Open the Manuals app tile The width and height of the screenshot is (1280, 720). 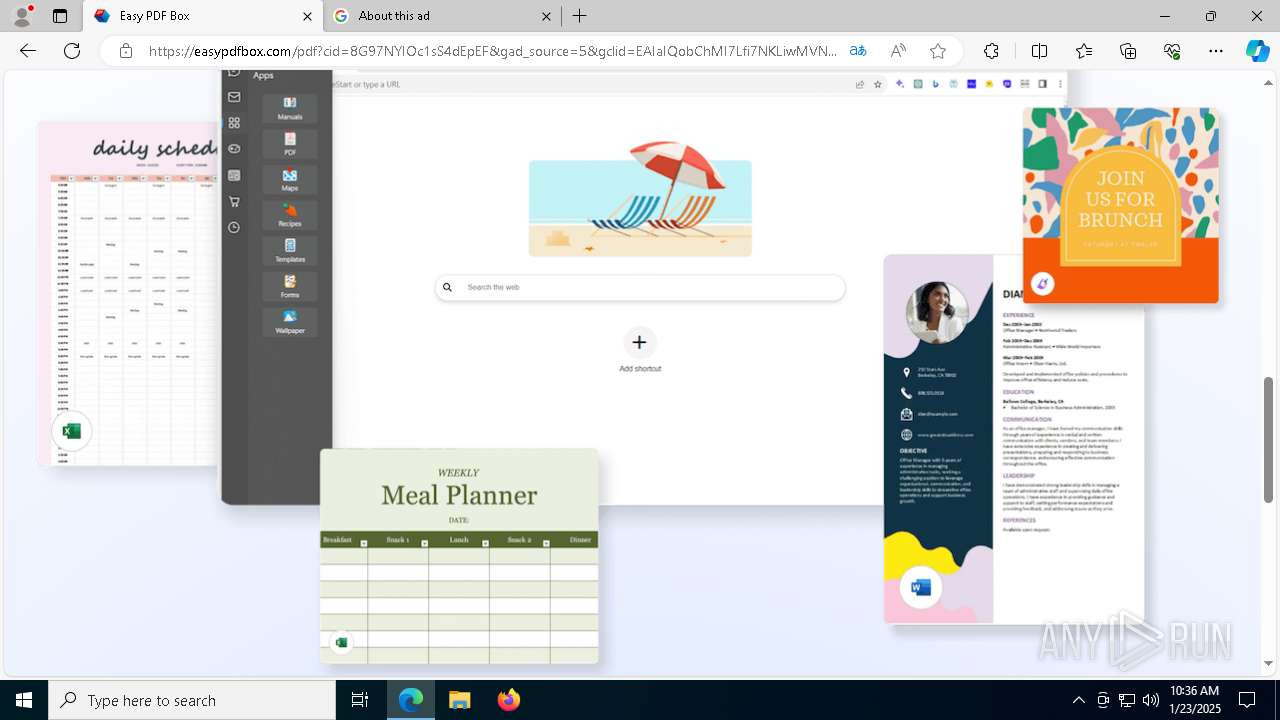(290, 109)
